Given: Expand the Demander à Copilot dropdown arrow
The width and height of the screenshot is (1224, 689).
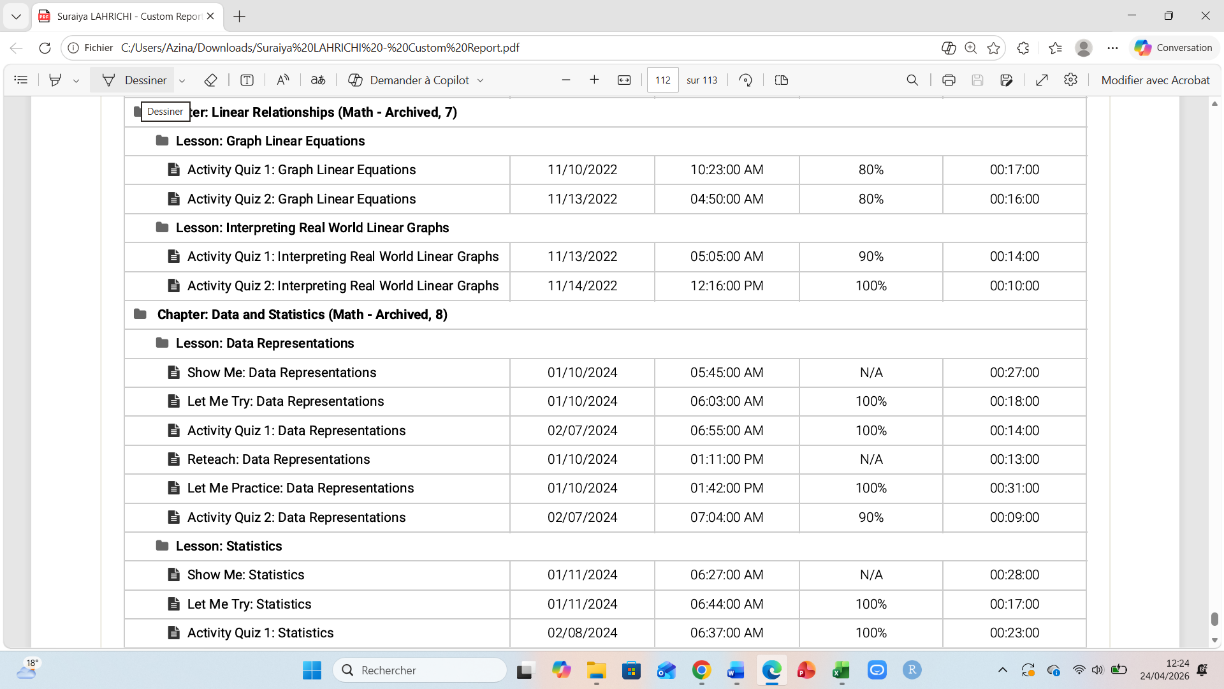Looking at the screenshot, I should point(480,80).
